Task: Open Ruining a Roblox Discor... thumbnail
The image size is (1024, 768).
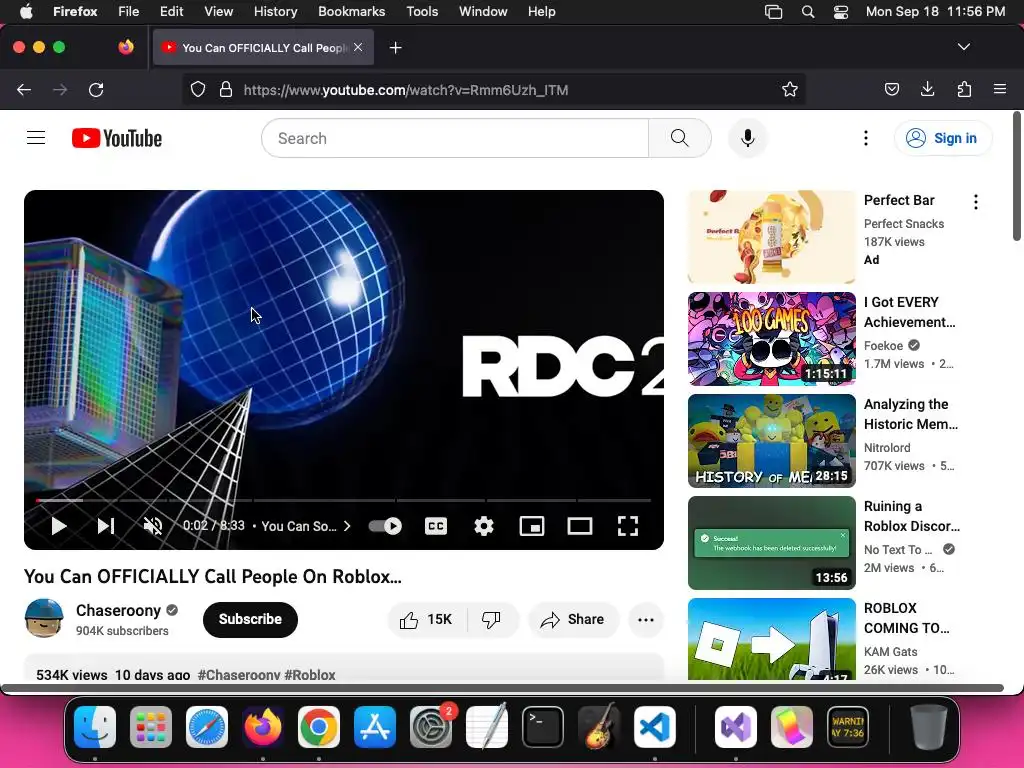Action: 771,543
